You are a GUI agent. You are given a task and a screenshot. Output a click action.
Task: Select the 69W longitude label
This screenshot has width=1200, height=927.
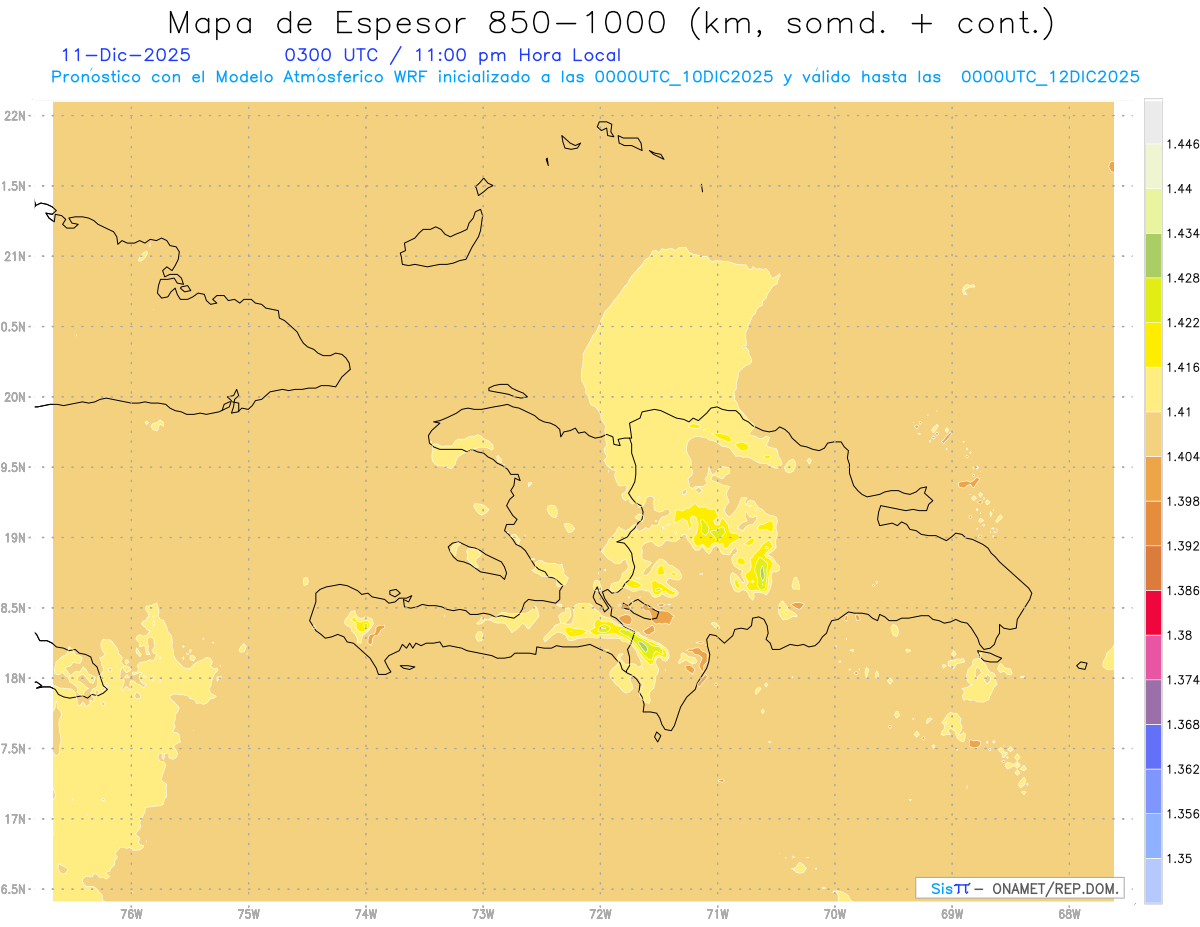click(x=952, y=914)
